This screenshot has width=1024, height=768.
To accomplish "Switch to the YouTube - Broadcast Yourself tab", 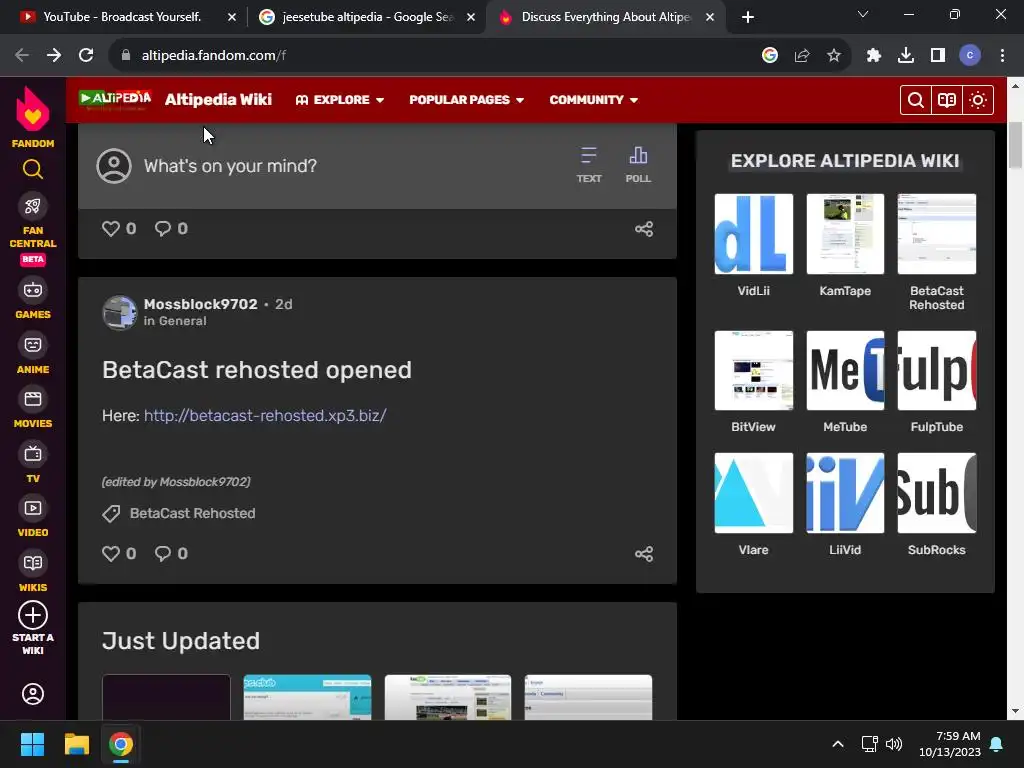I will [123, 17].
